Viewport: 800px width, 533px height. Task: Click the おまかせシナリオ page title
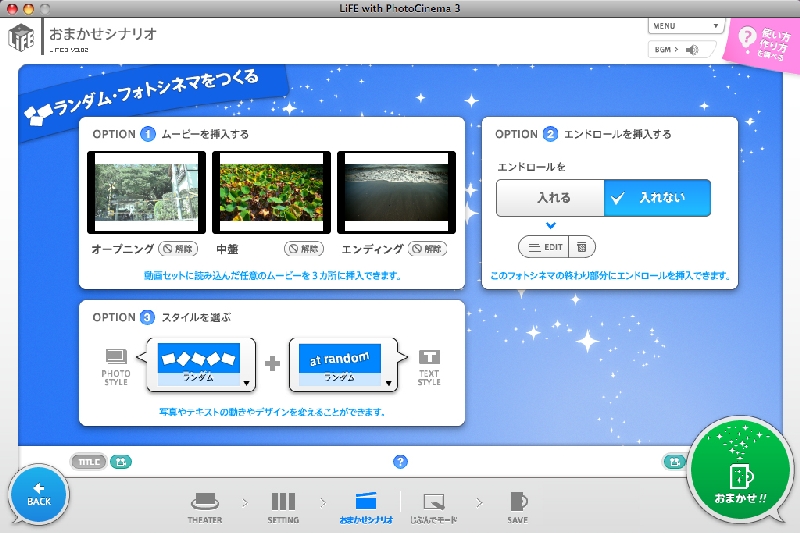coord(103,34)
